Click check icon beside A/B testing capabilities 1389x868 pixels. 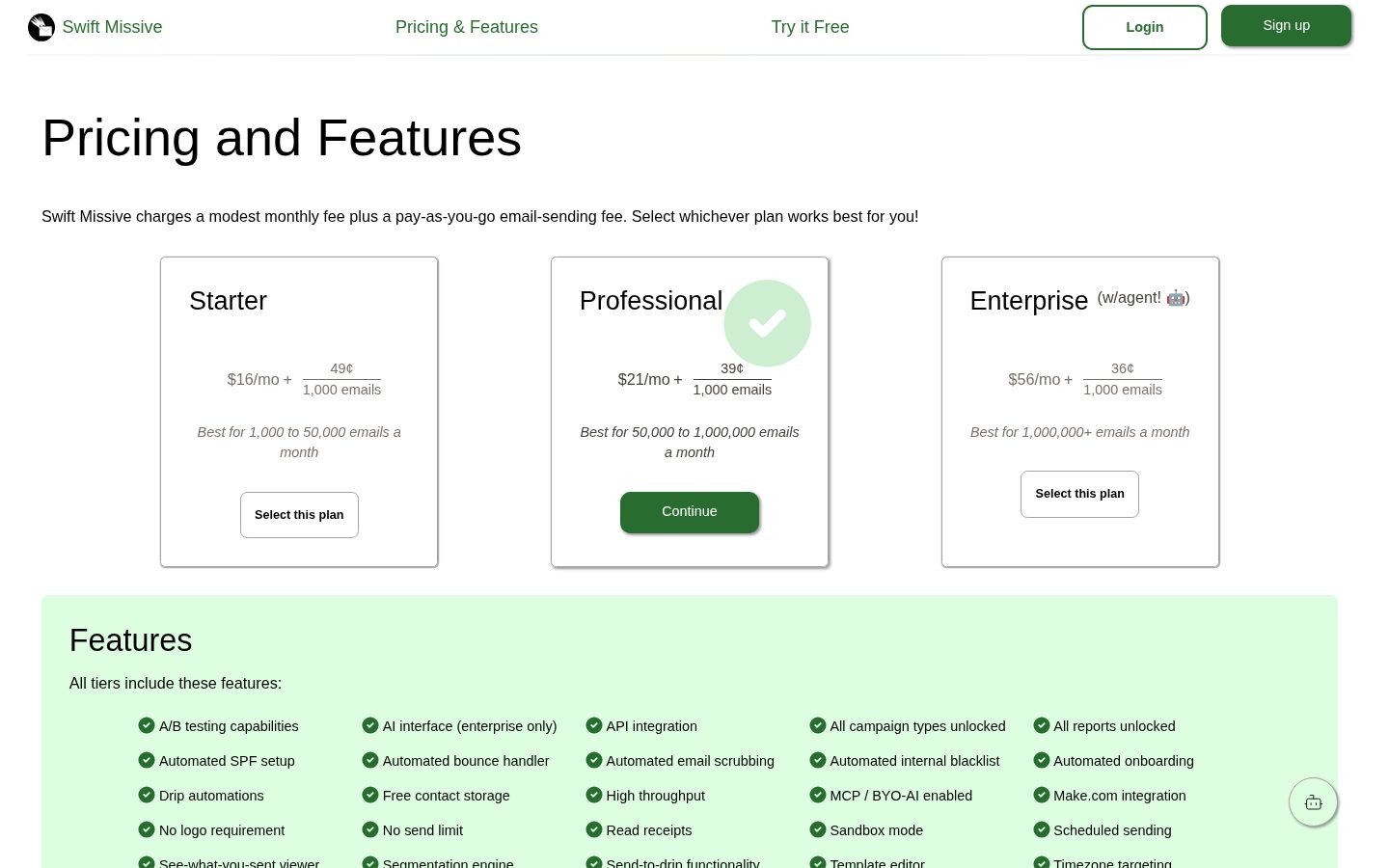pyautogui.click(x=147, y=725)
